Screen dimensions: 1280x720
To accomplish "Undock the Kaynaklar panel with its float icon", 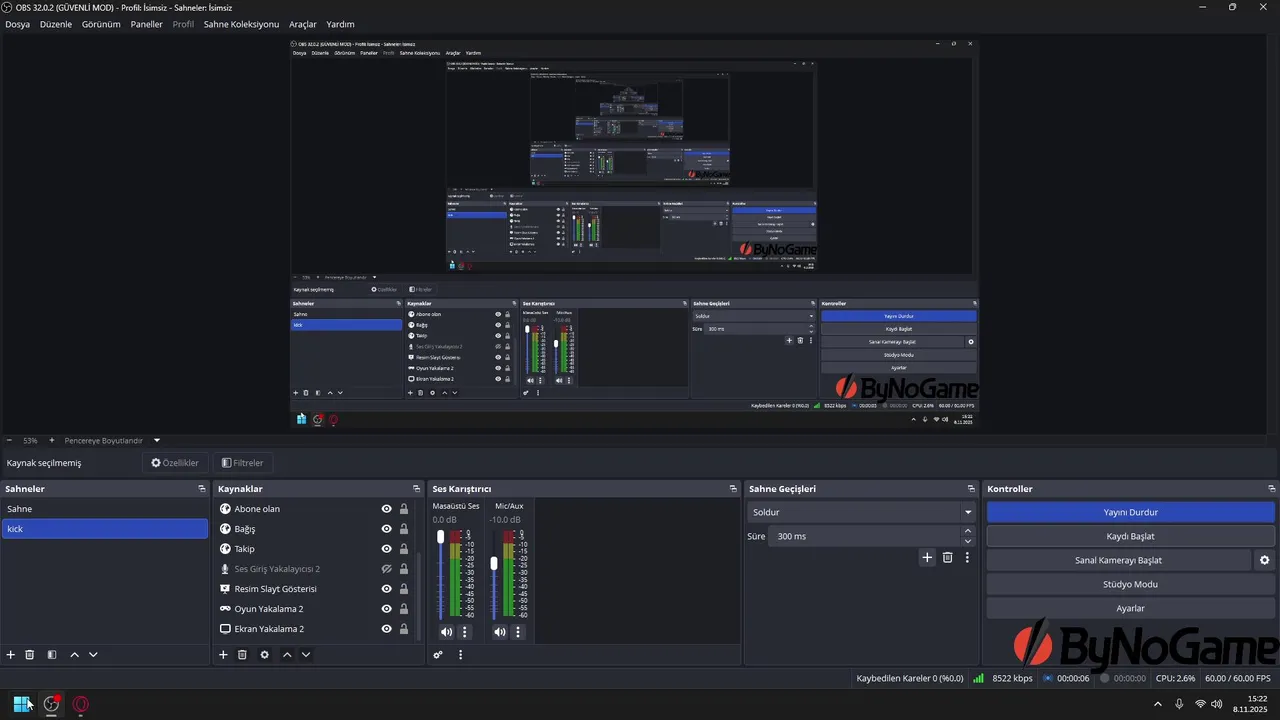I will point(416,489).
